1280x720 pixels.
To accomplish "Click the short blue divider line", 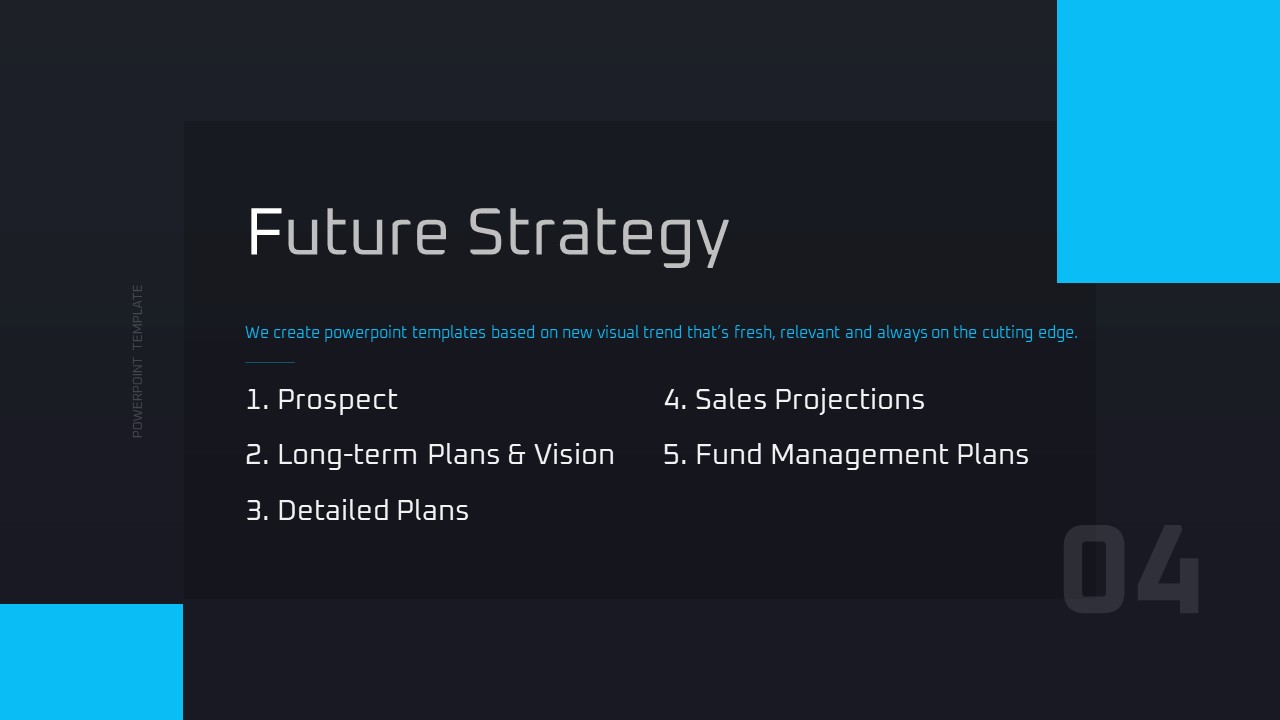I will (x=270, y=362).
